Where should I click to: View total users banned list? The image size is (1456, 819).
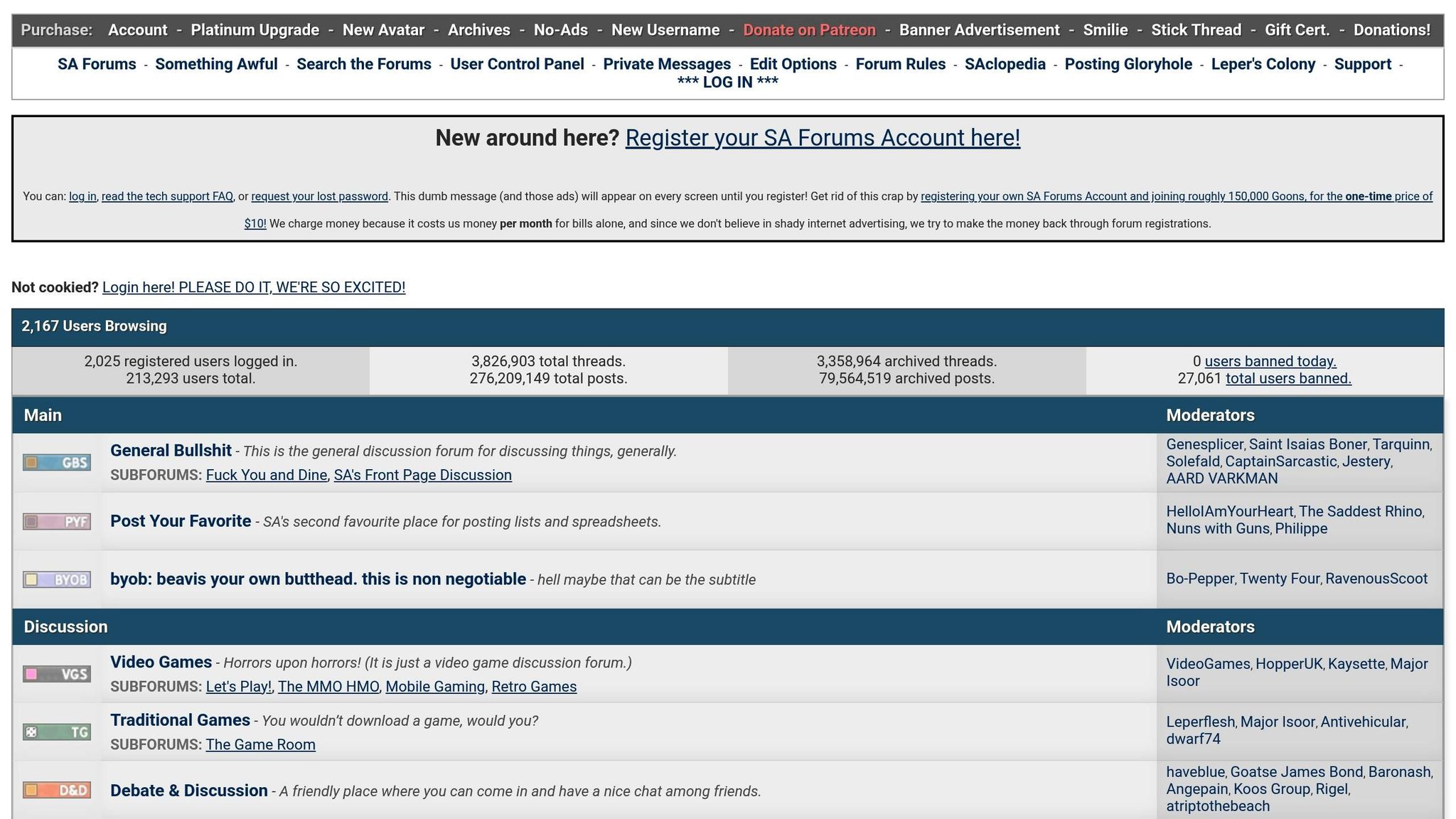coord(1288,378)
